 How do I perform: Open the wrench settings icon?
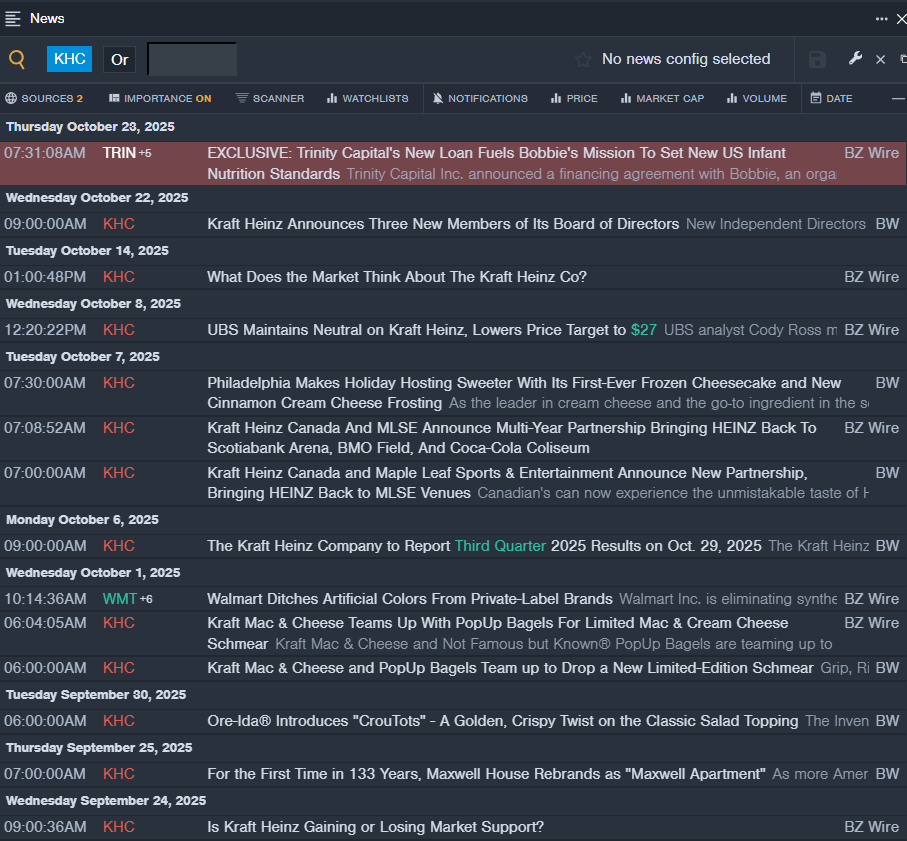coord(855,59)
